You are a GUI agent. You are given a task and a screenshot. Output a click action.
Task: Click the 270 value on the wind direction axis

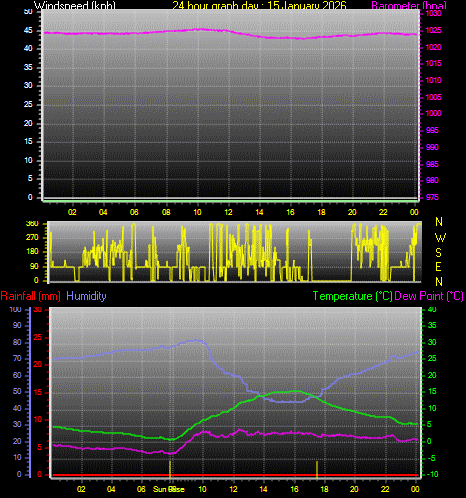click(x=32, y=238)
